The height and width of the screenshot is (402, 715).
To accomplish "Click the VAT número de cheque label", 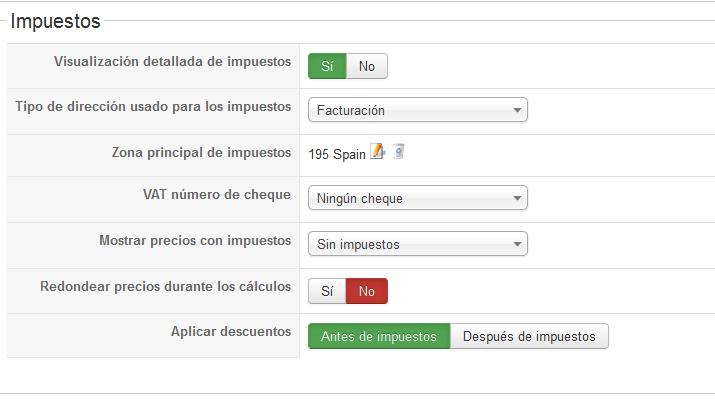I will coord(217,194).
